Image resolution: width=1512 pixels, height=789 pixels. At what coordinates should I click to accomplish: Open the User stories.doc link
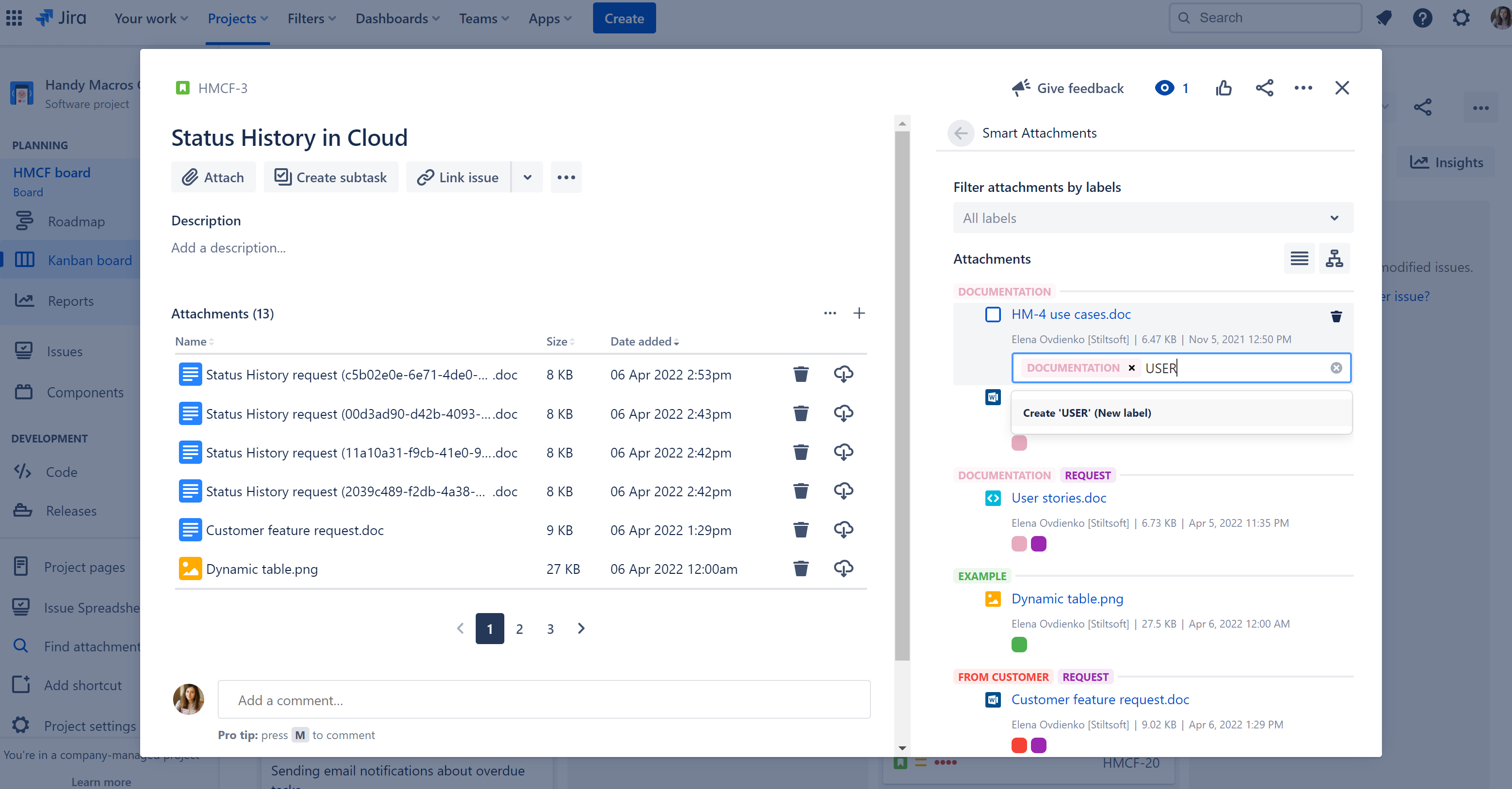click(1058, 497)
